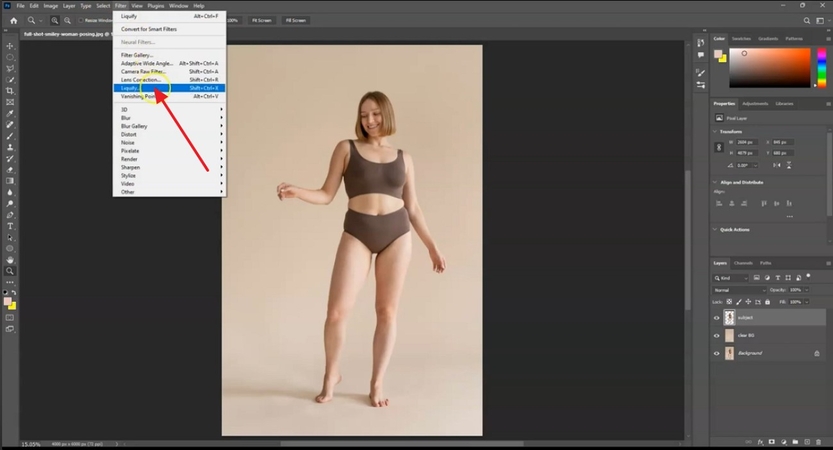Select the Crop tool

(x=10, y=91)
